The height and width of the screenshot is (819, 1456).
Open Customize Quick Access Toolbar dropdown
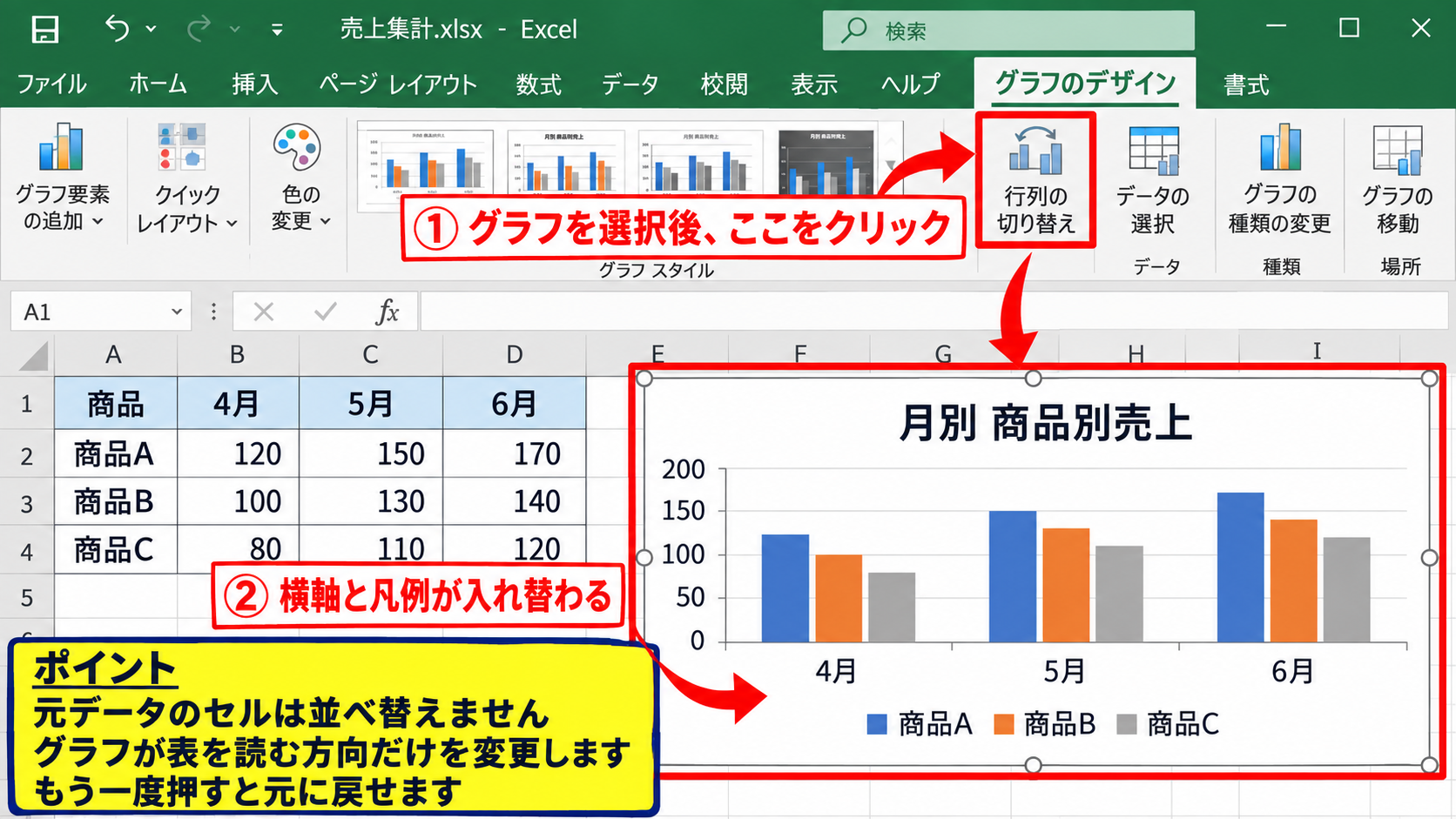click(x=277, y=30)
